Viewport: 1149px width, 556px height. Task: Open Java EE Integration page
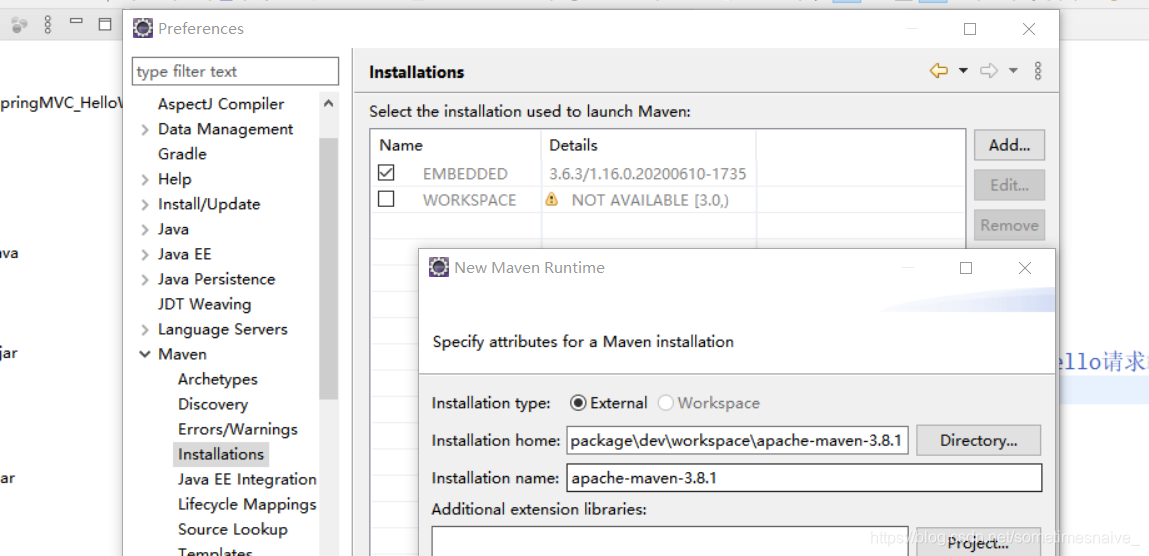(247, 479)
